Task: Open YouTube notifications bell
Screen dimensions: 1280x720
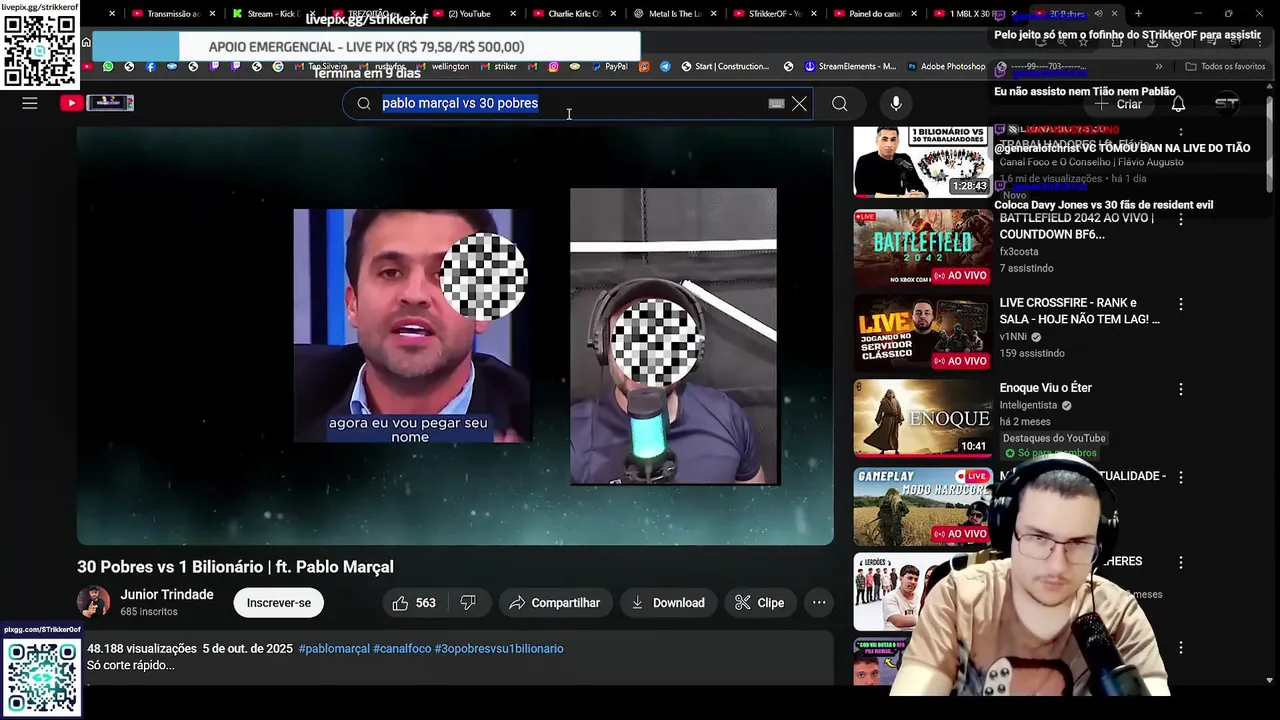Action: (1178, 103)
